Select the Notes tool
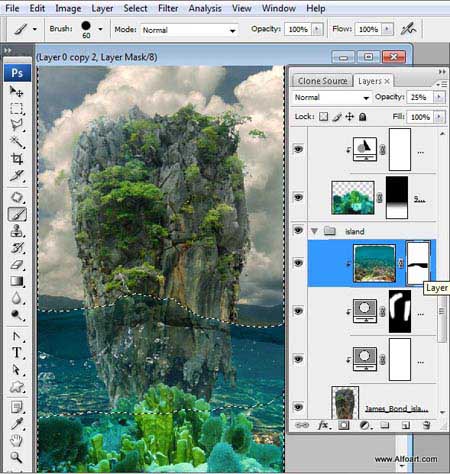Image resolution: width=450 pixels, height=474 pixels. (x=16, y=407)
